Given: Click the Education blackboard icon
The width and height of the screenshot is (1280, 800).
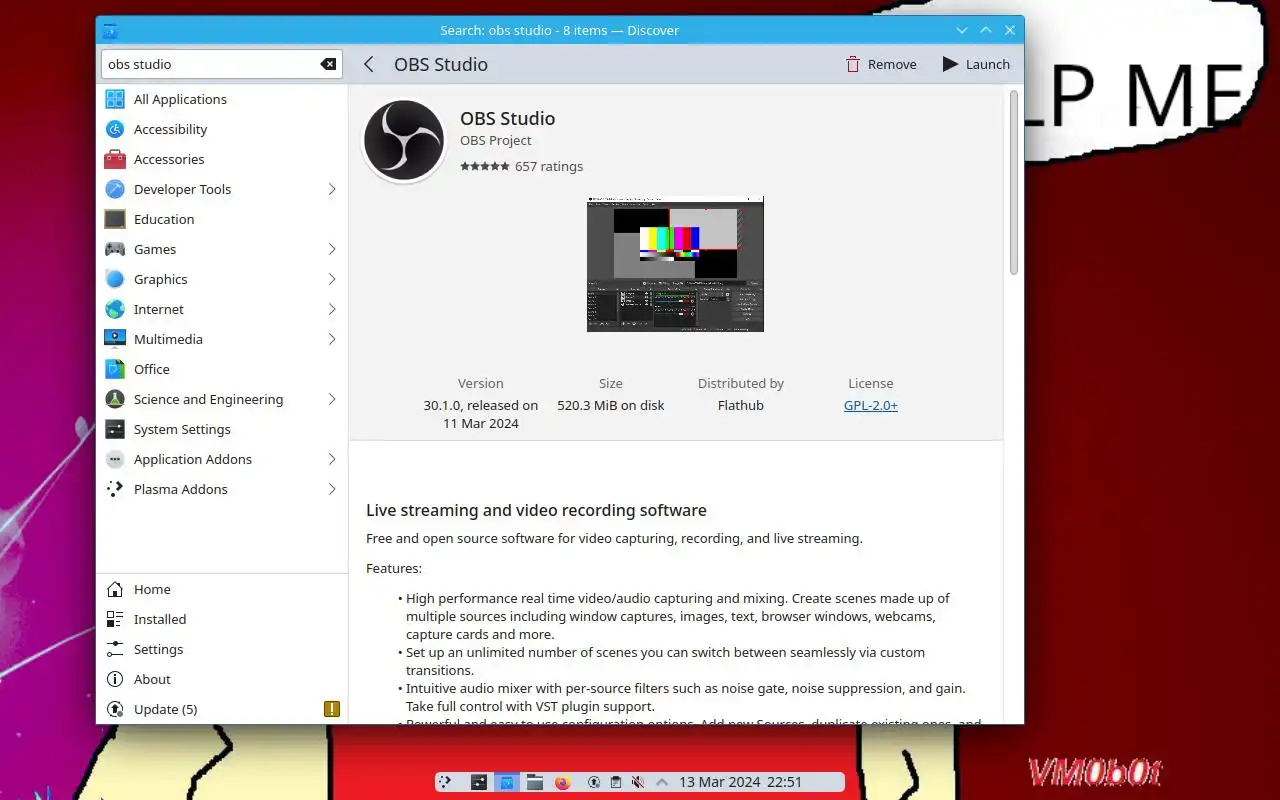Looking at the screenshot, I should [x=115, y=219].
